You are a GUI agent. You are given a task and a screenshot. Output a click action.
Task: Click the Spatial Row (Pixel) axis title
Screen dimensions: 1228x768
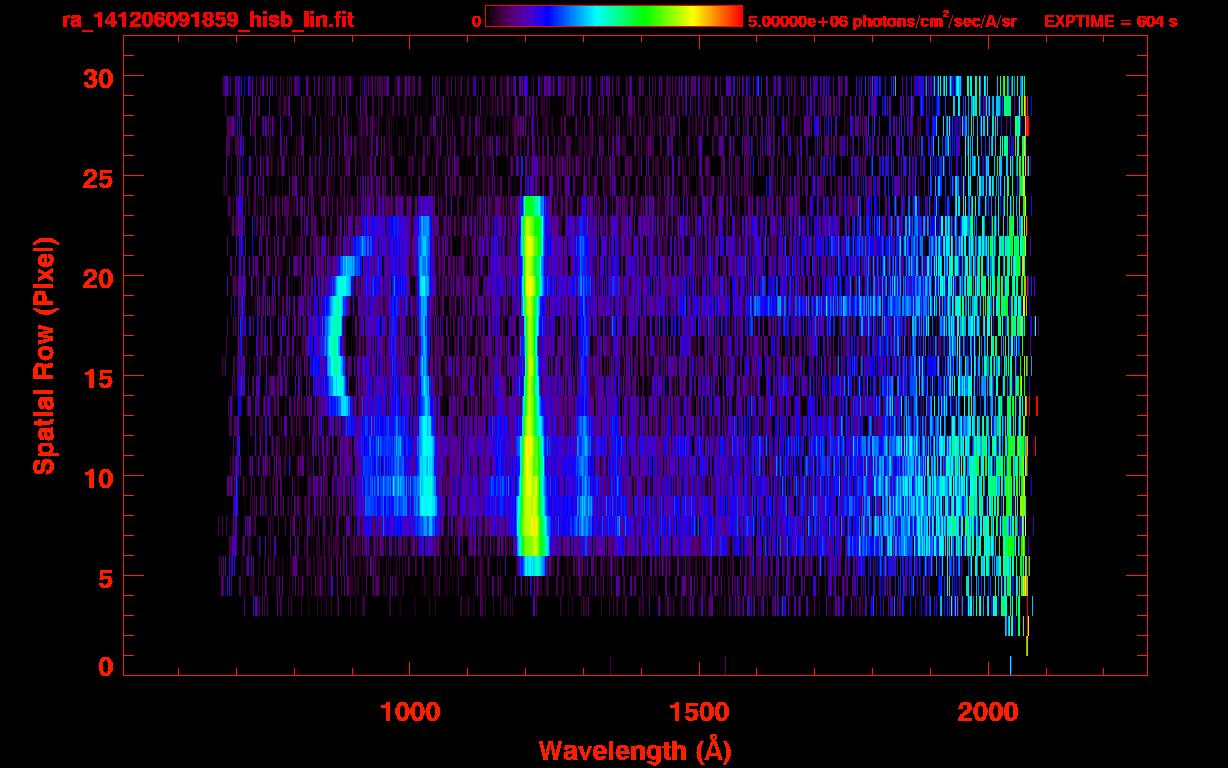[x=44, y=356]
